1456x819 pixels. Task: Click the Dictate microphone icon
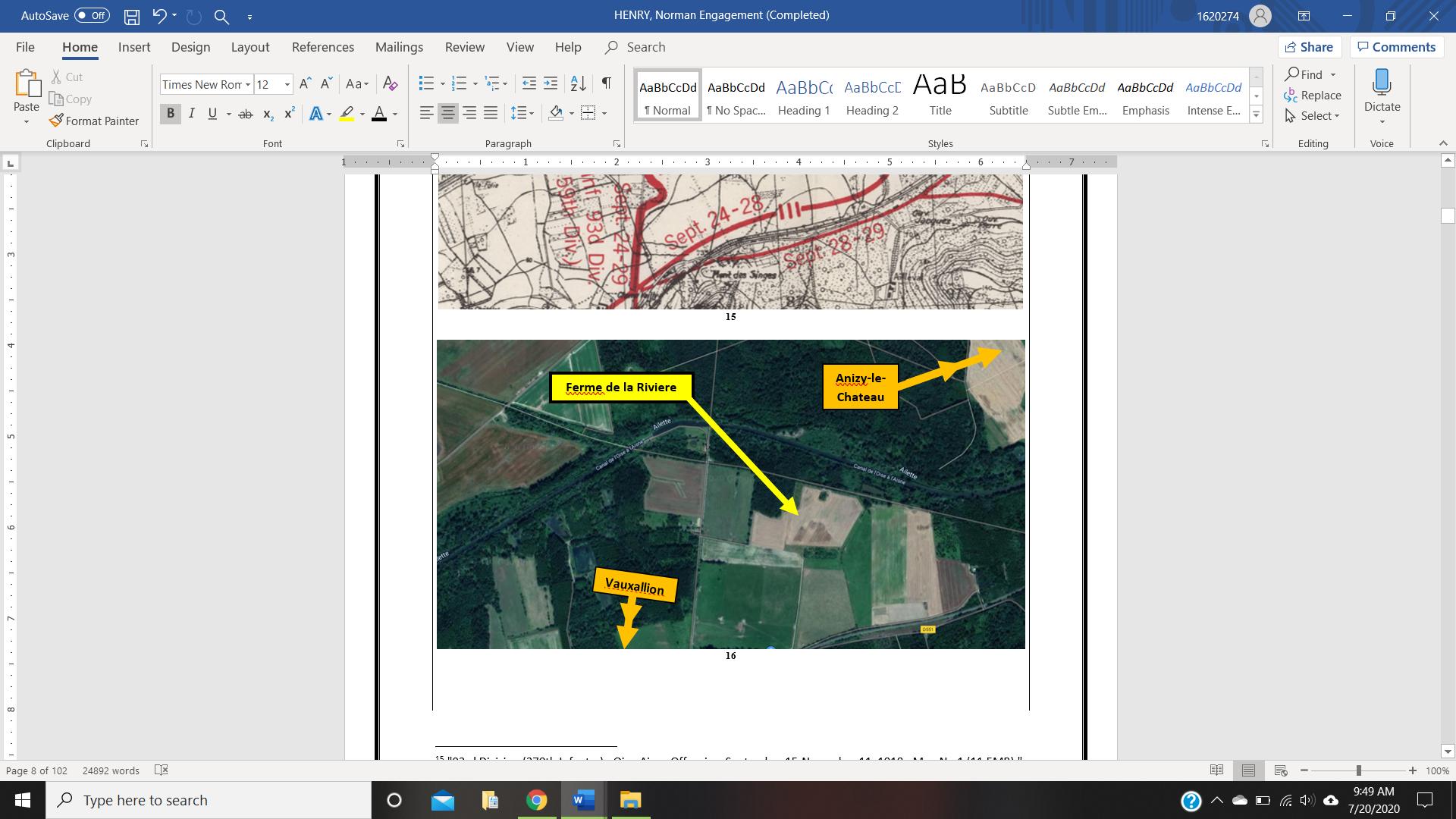tap(1382, 82)
